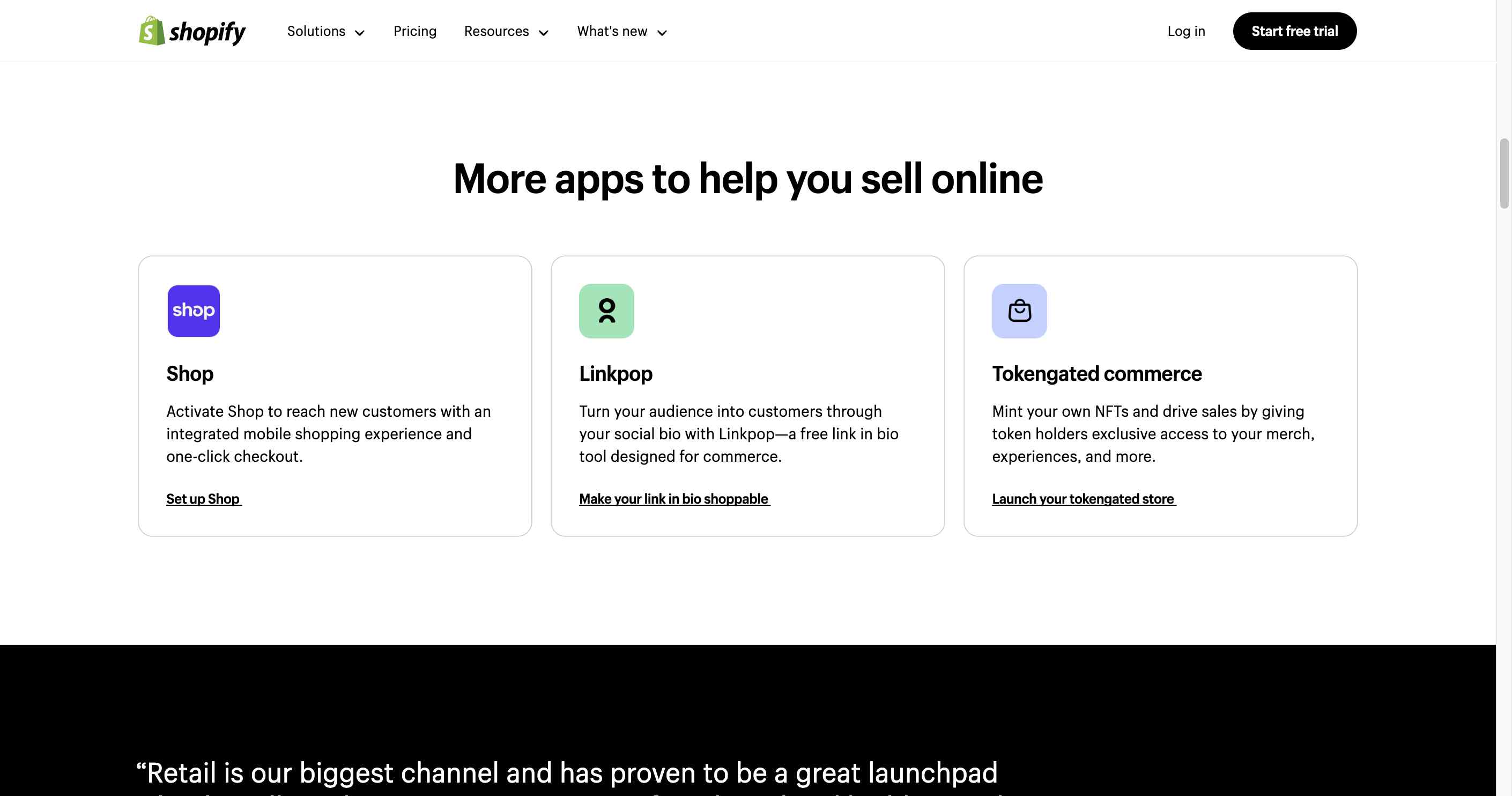Click the Linkpop audience description paragraph
Image resolution: width=1512 pixels, height=796 pixels.
(x=738, y=434)
